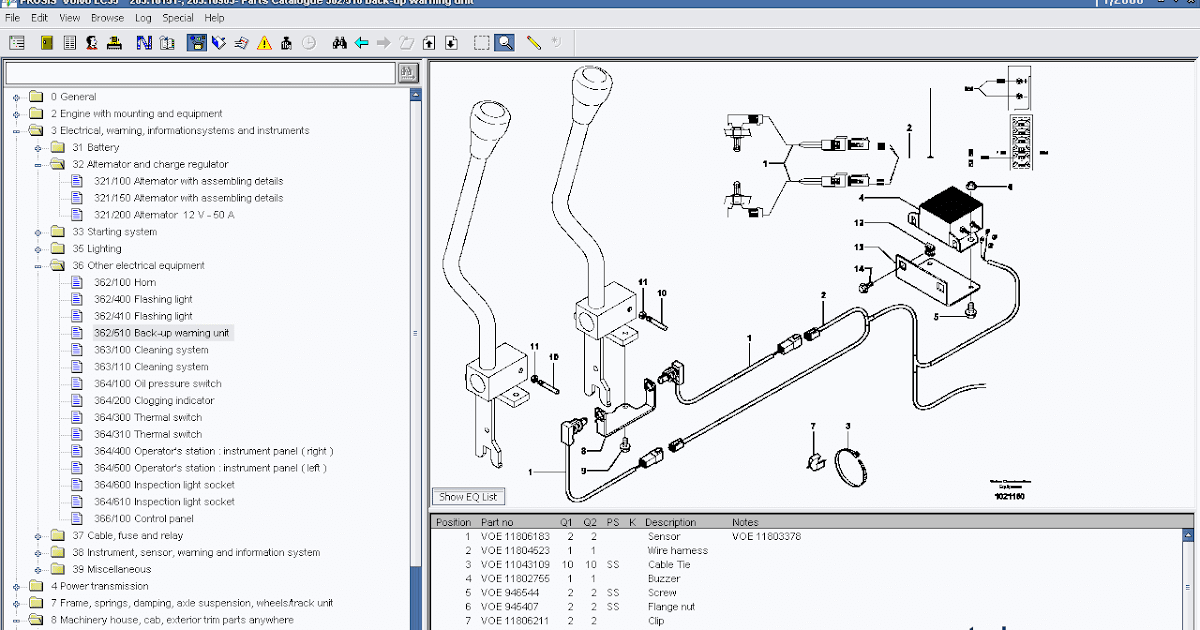Click the page up arrow toolbar icon
Viewport: 1200px width, 630px height.
(x=429, y=43)
